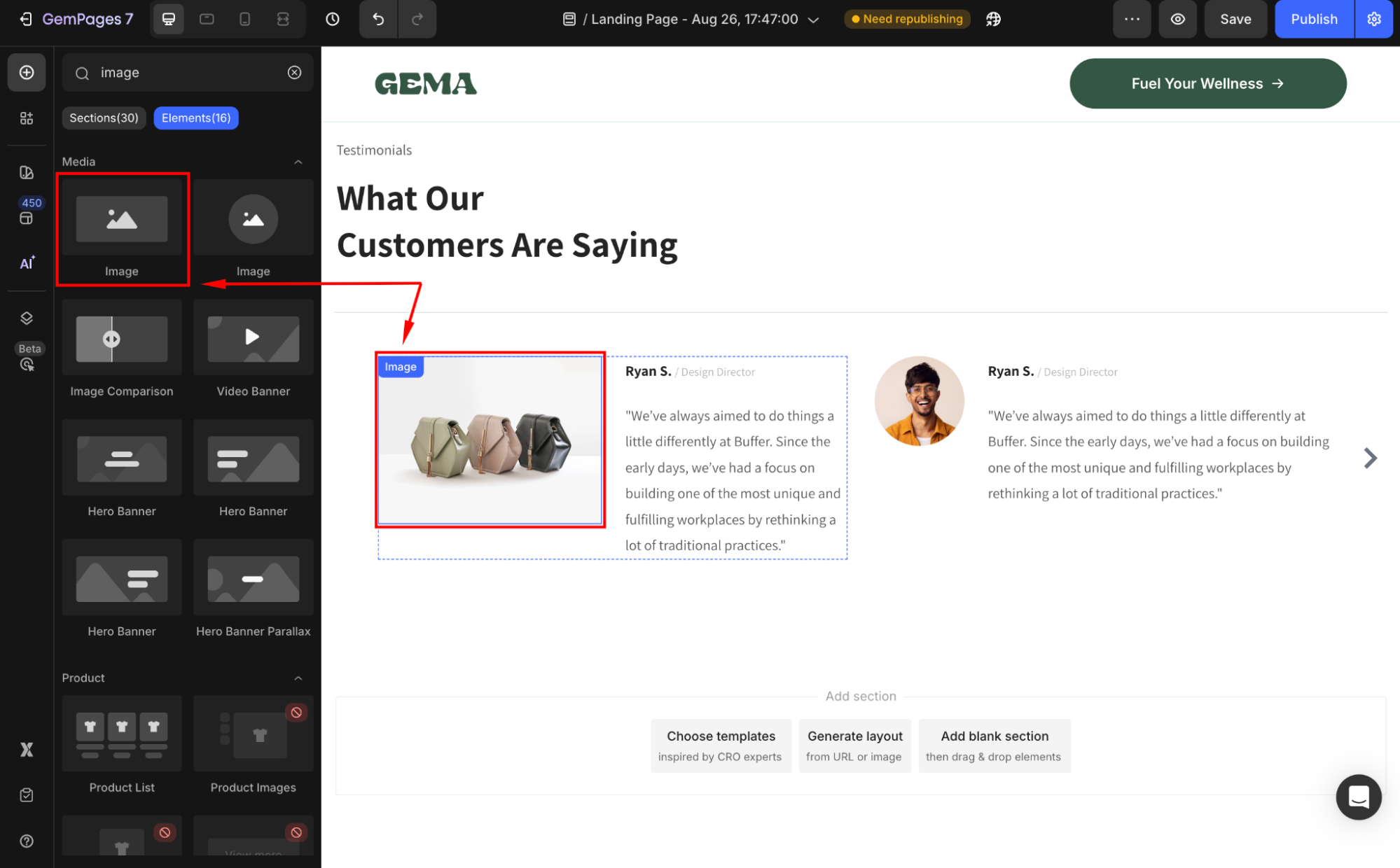Viewport: 1400px width, 868px height.
Task: Switch to mobile device view
Action: tap(245, 19)
